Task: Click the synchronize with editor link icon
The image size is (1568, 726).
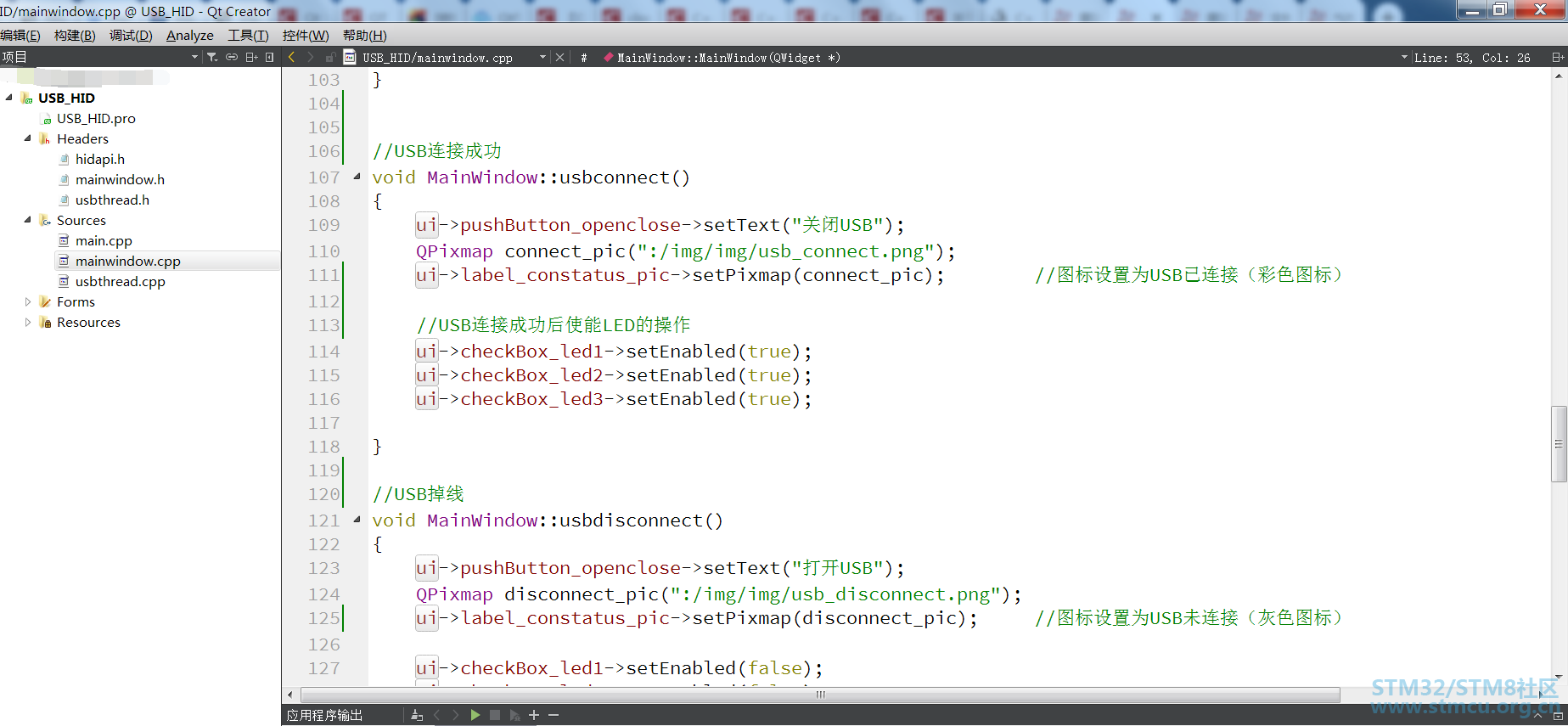Action: pyautogui.click(x=232, y=57)
